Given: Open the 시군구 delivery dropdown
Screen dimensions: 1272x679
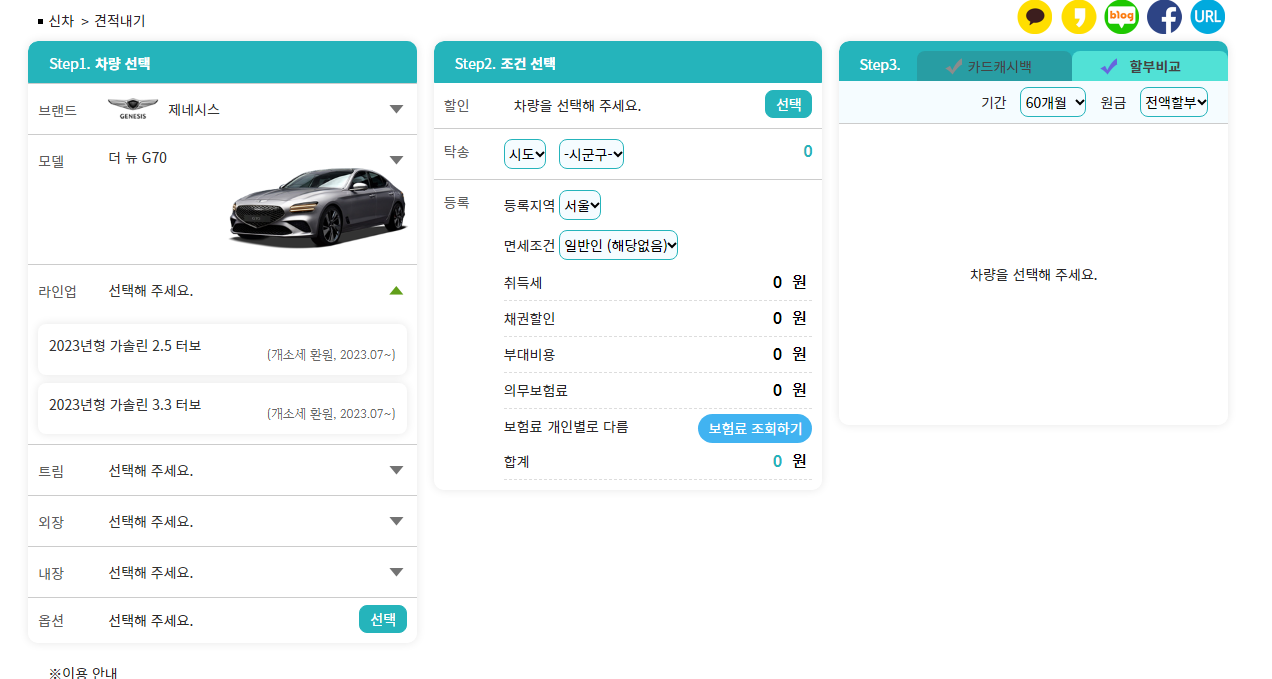Looking at the screenshot, I should tap(591, 154).
